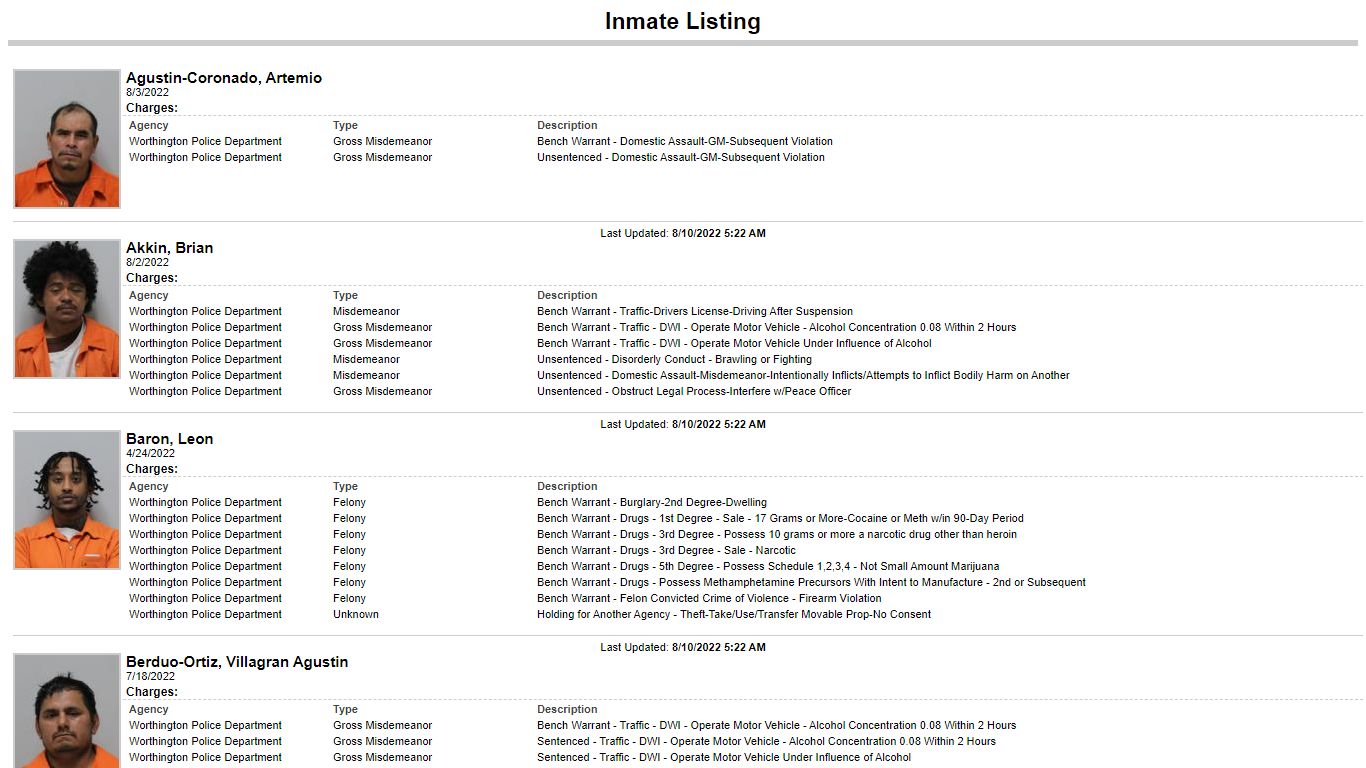This screenshot has height=768, width=1366.
Task: Select Drugs 5th Degree Not Small Amount Marijuana charge
Action: [x=768, y=566]
